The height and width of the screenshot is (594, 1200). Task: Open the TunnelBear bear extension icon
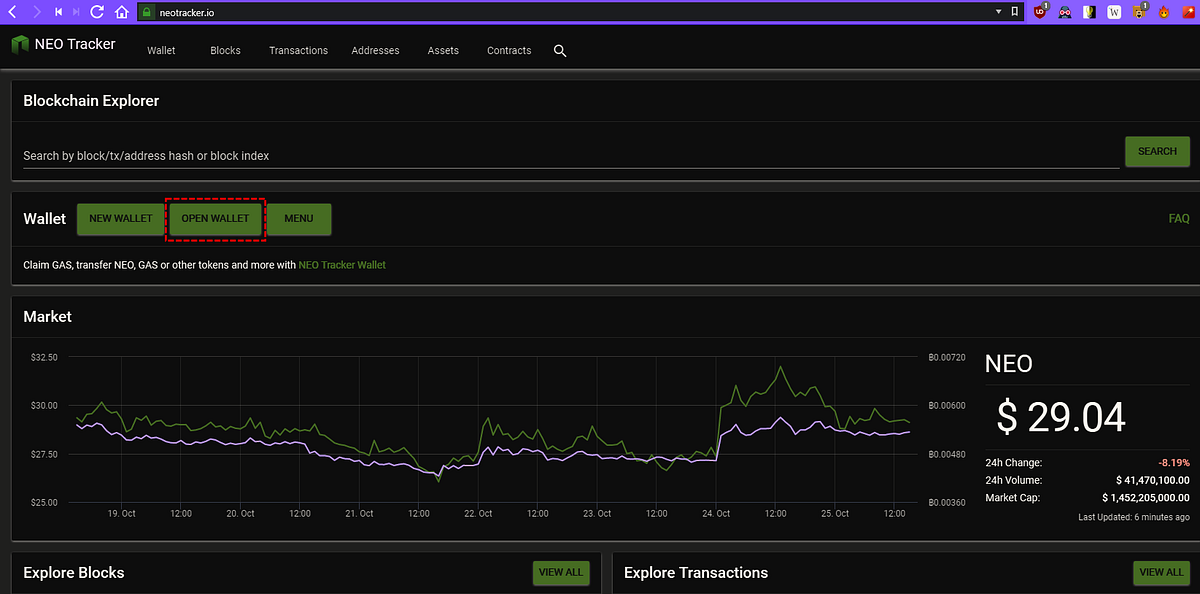point(1139,12)
